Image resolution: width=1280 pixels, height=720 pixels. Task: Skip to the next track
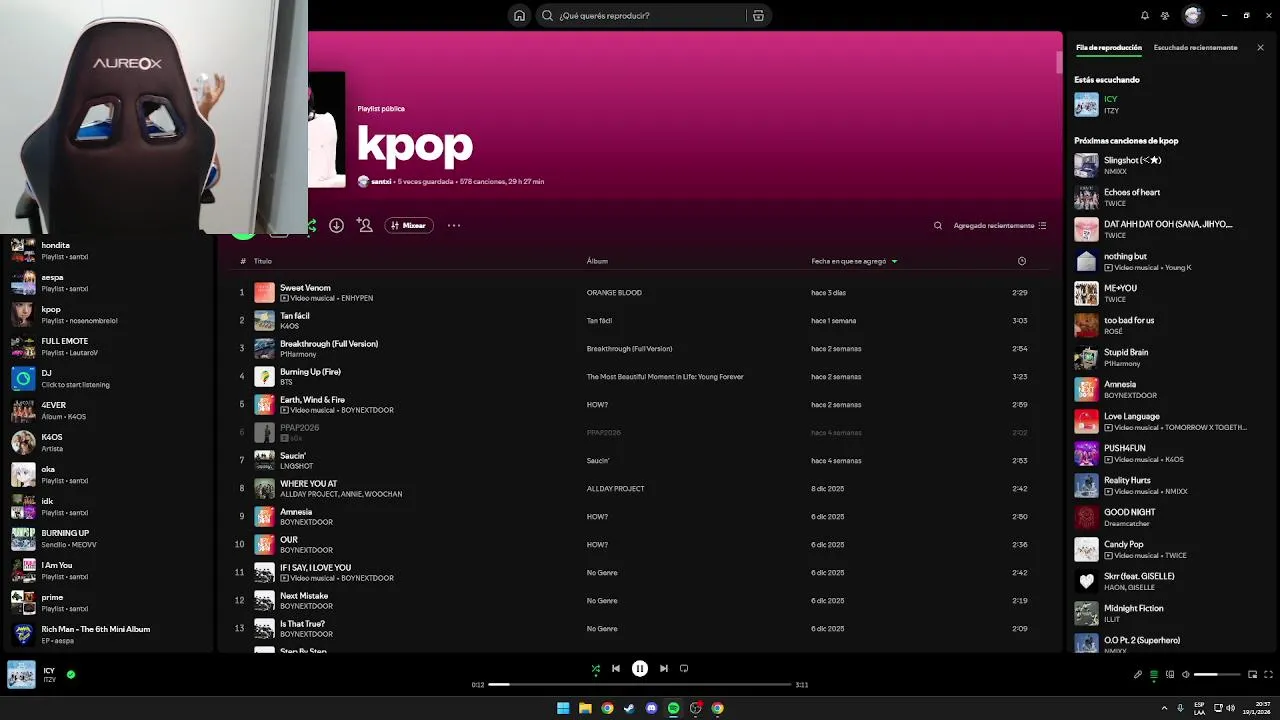pyautogui.click(x=663, y=668)
